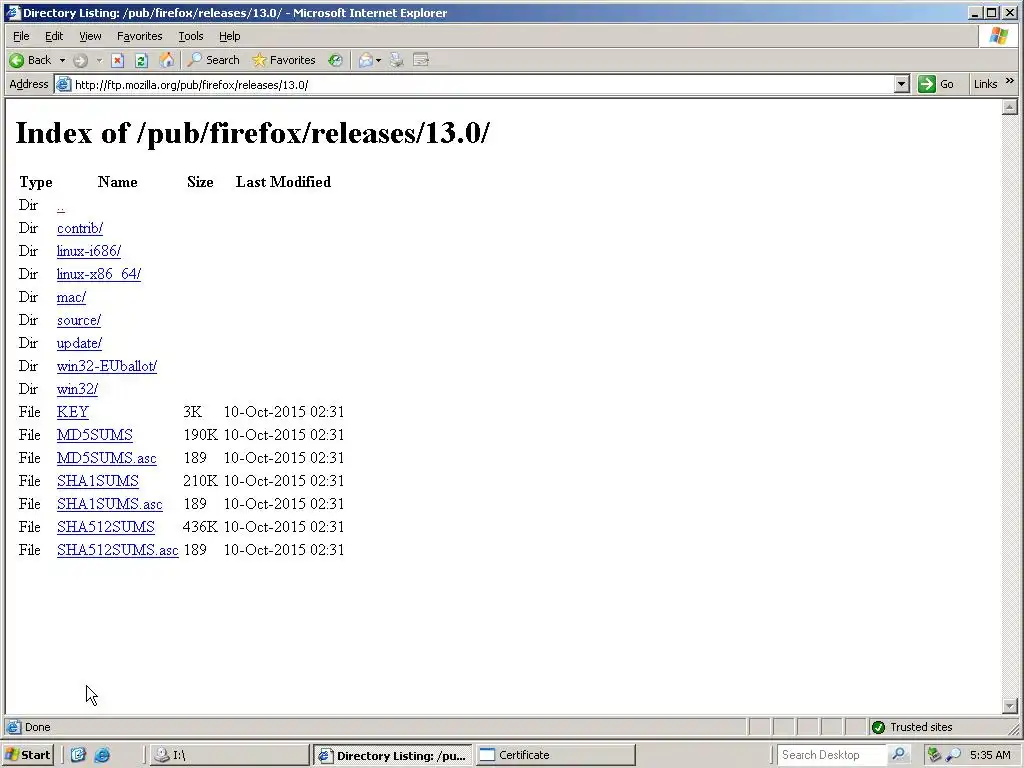Open the linux-i686/ directory link
The width and height of the screenshot is (1024, 768).
click(89, 251)
